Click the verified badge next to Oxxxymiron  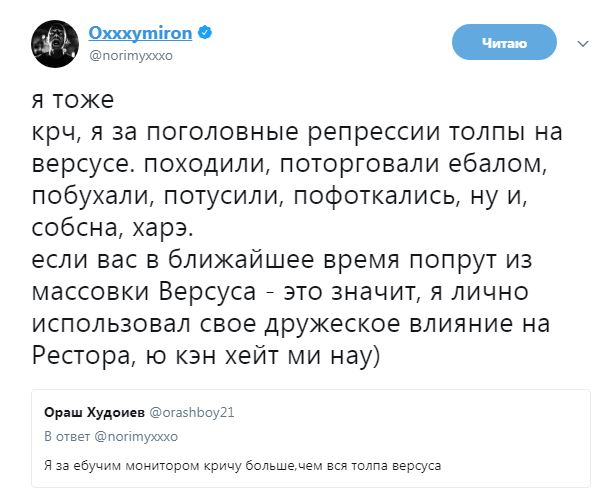[x=203, y=34]
